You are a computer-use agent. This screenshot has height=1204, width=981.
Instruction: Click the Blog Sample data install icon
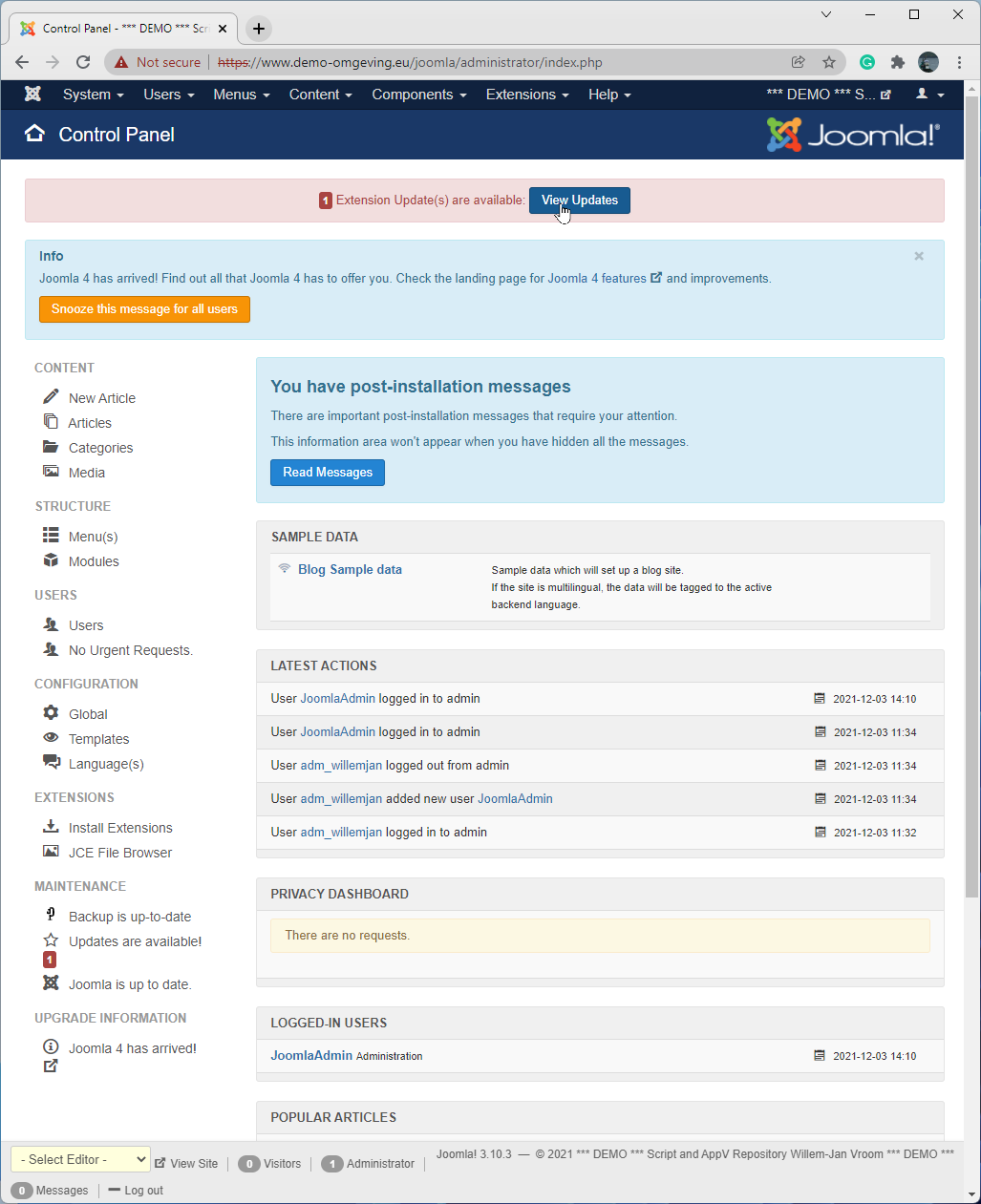point(284,569)
